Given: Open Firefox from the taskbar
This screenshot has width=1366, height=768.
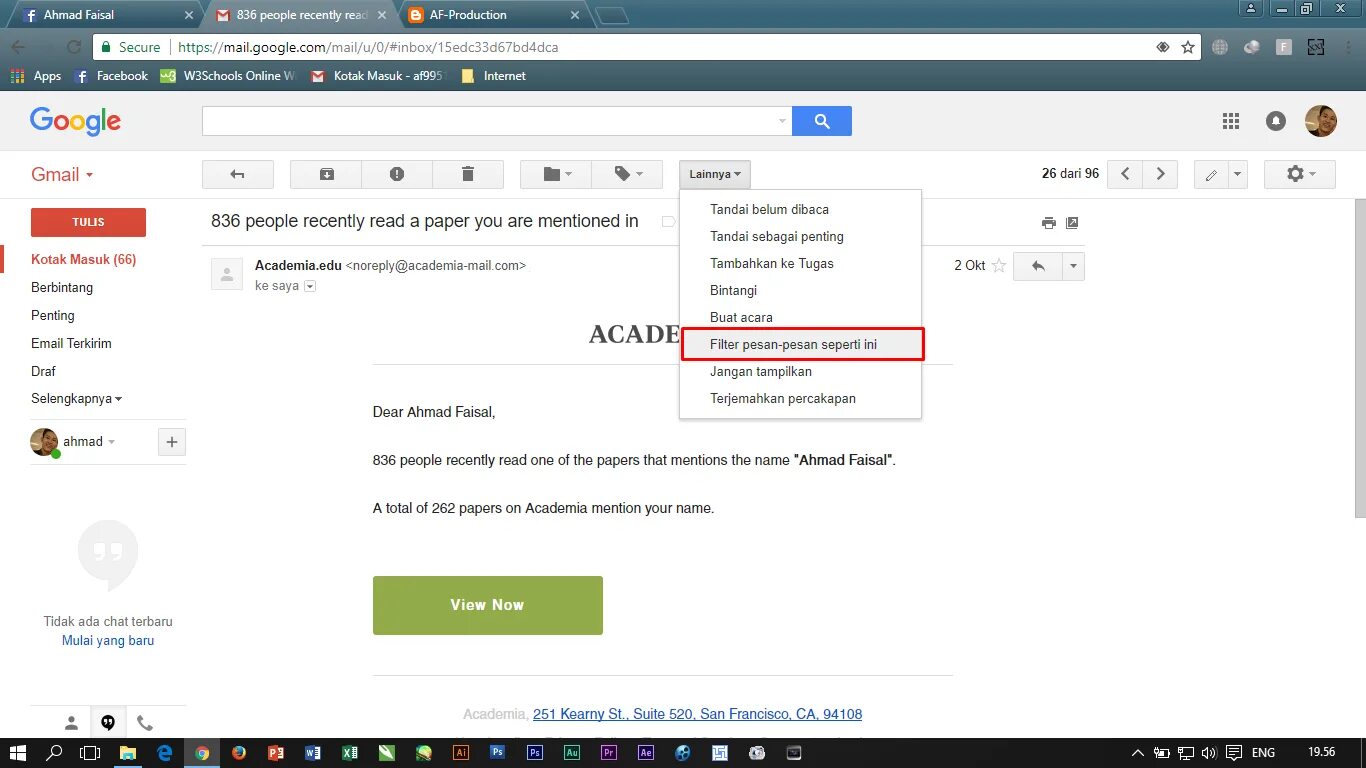Looking at the screenshot, I should (239, 752).
